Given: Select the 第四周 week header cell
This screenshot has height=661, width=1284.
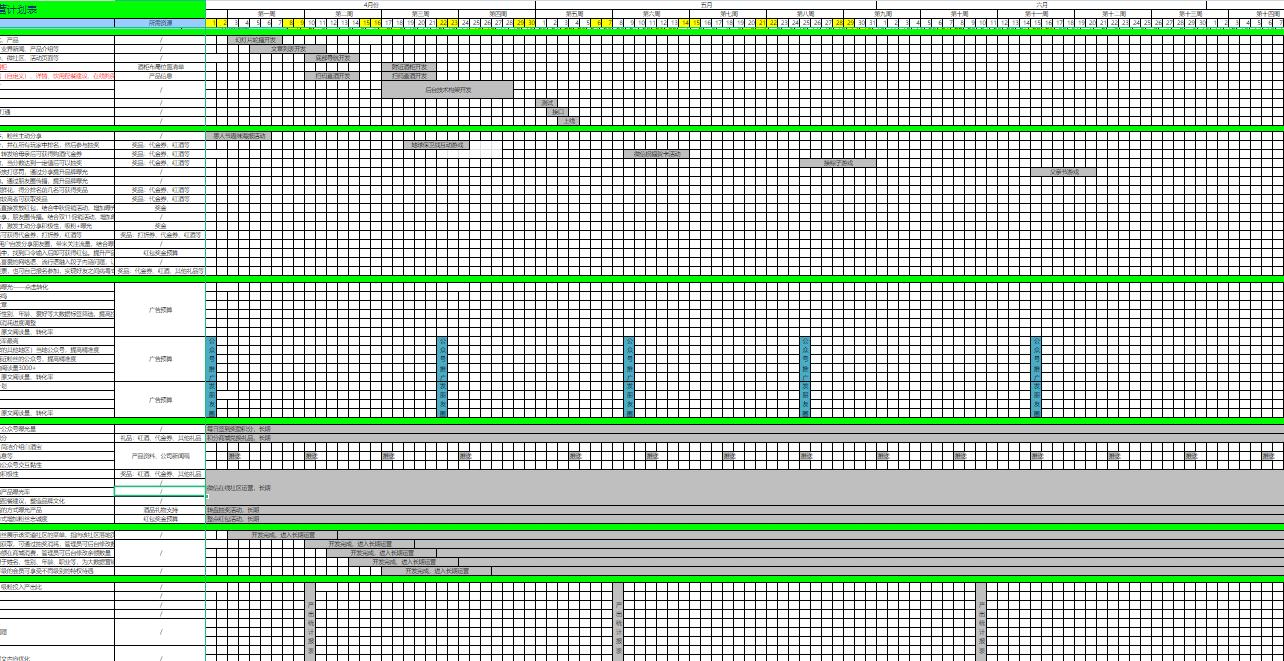Looking at the screenshot, I should coord(497,13).
